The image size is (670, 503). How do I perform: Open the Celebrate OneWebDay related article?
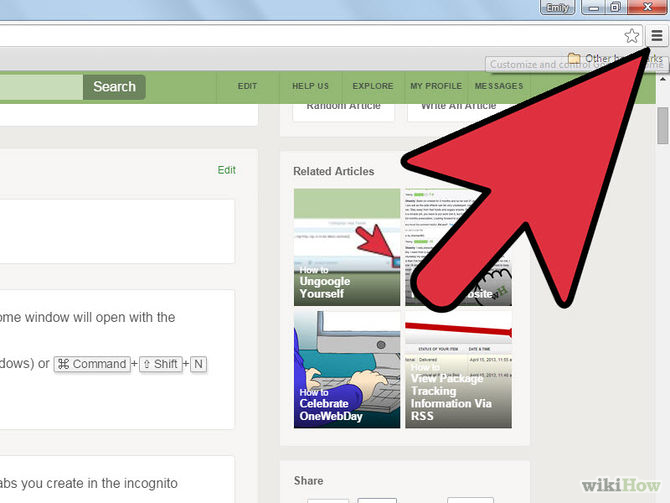pos(346,370)
